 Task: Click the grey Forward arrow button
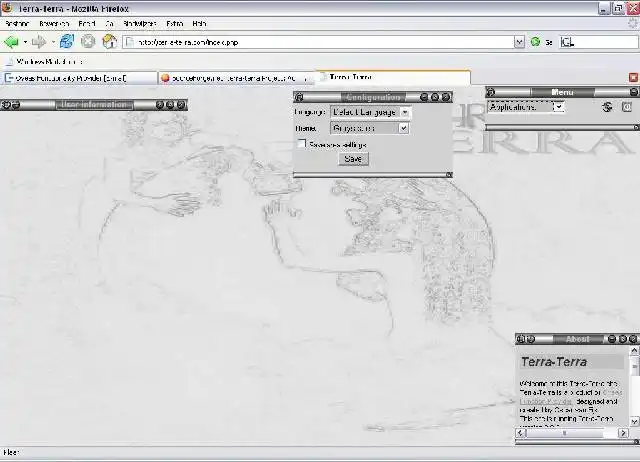(39, 42)
